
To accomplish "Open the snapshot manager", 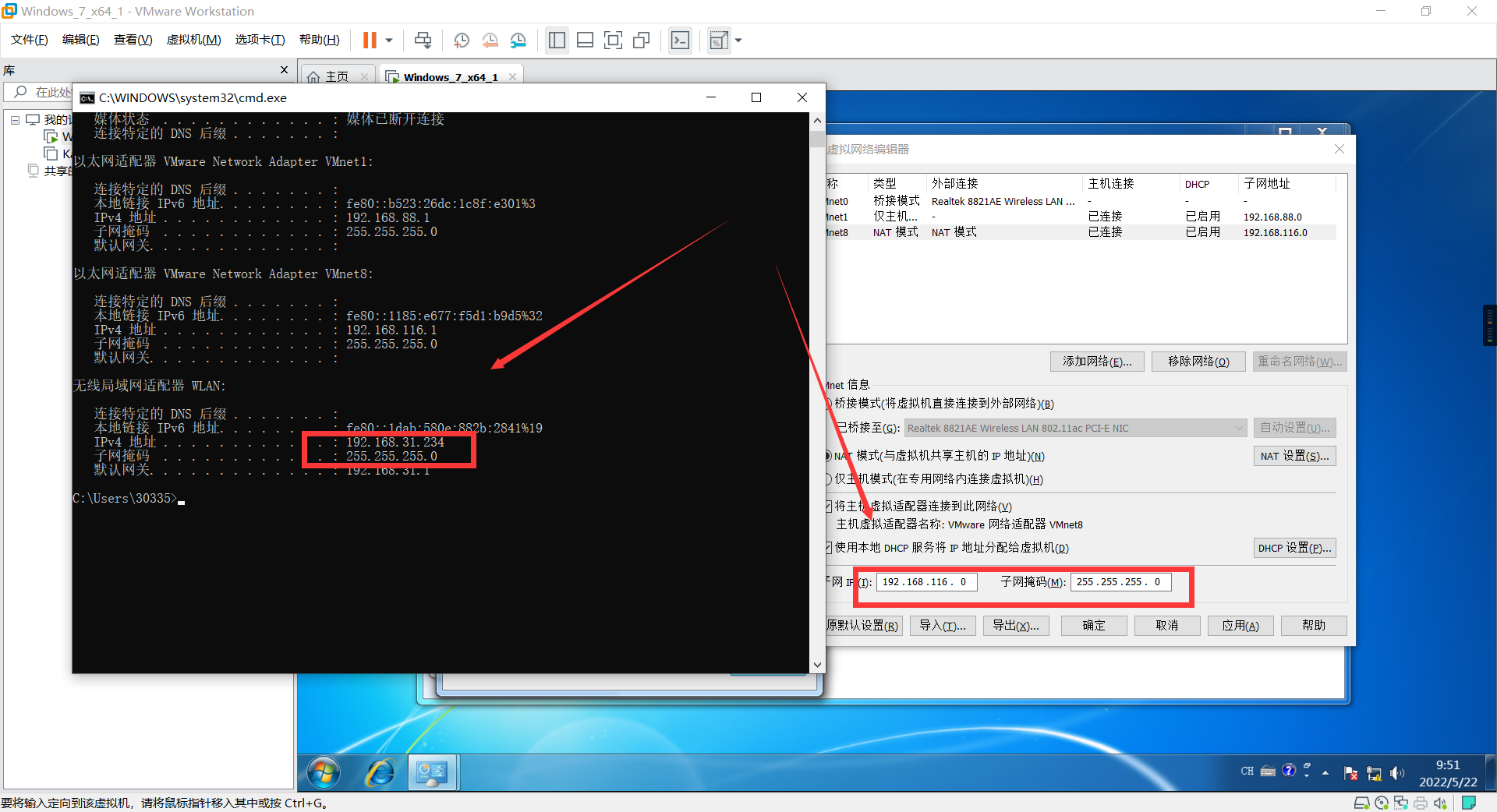I will pos(518,40).
